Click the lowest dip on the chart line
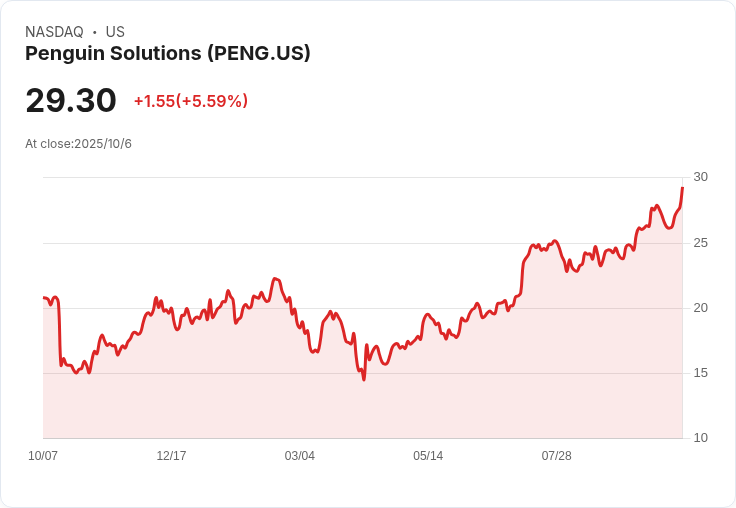Screen dimensions: 736x508 tap(364, 379)
